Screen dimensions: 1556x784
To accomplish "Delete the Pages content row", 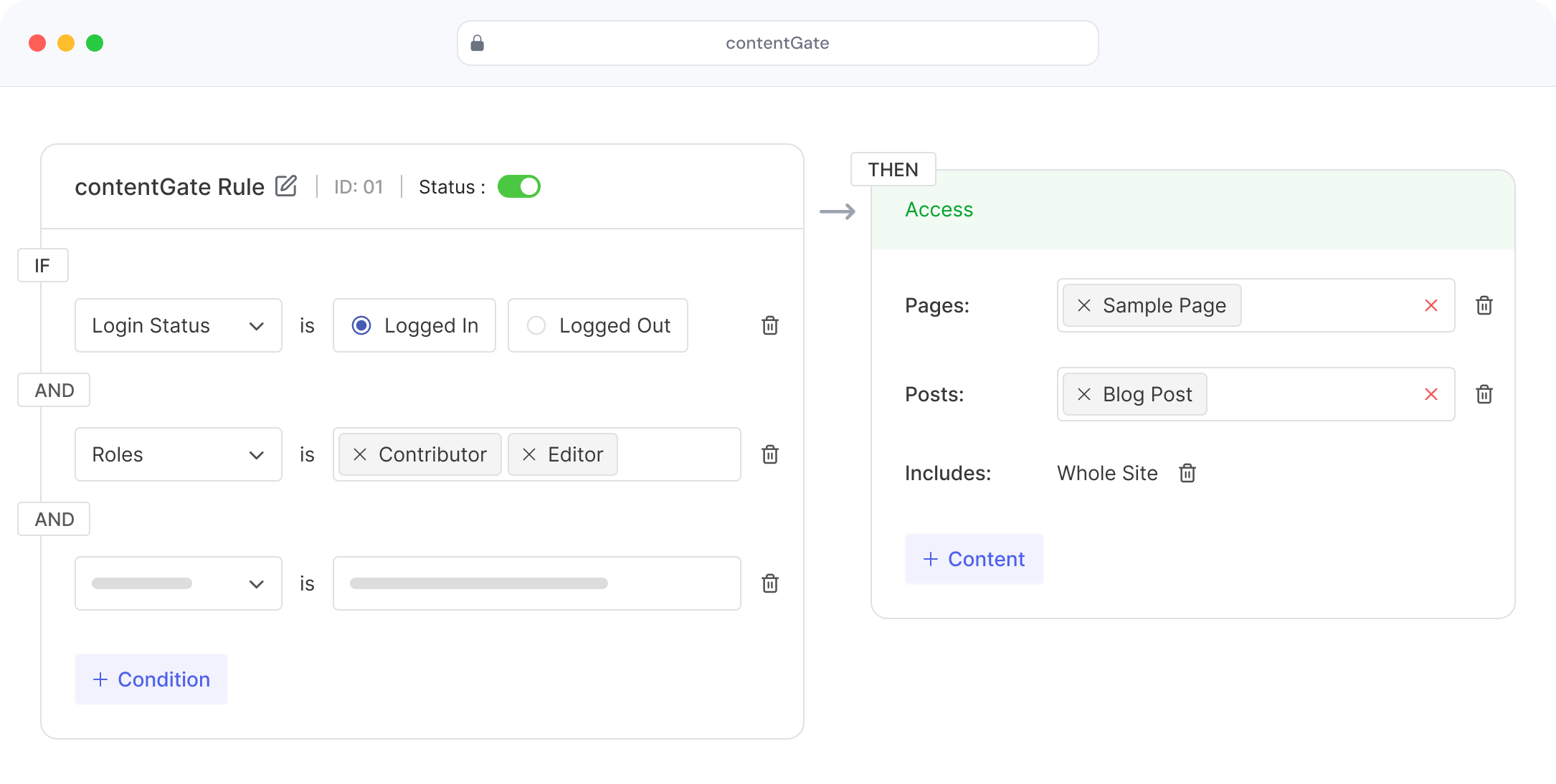I will tap(1484, 305).
